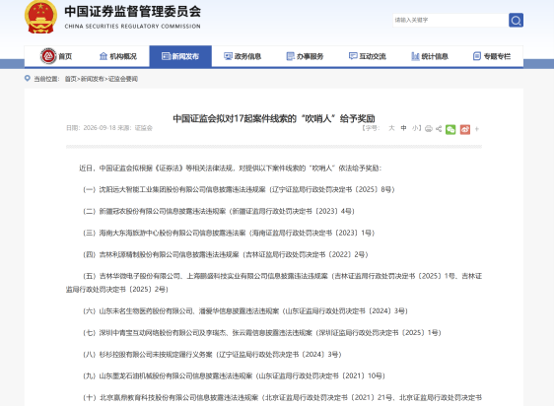Open the 政务信息 navigation tab
554x406 pixels.
(x=242, y=56)
